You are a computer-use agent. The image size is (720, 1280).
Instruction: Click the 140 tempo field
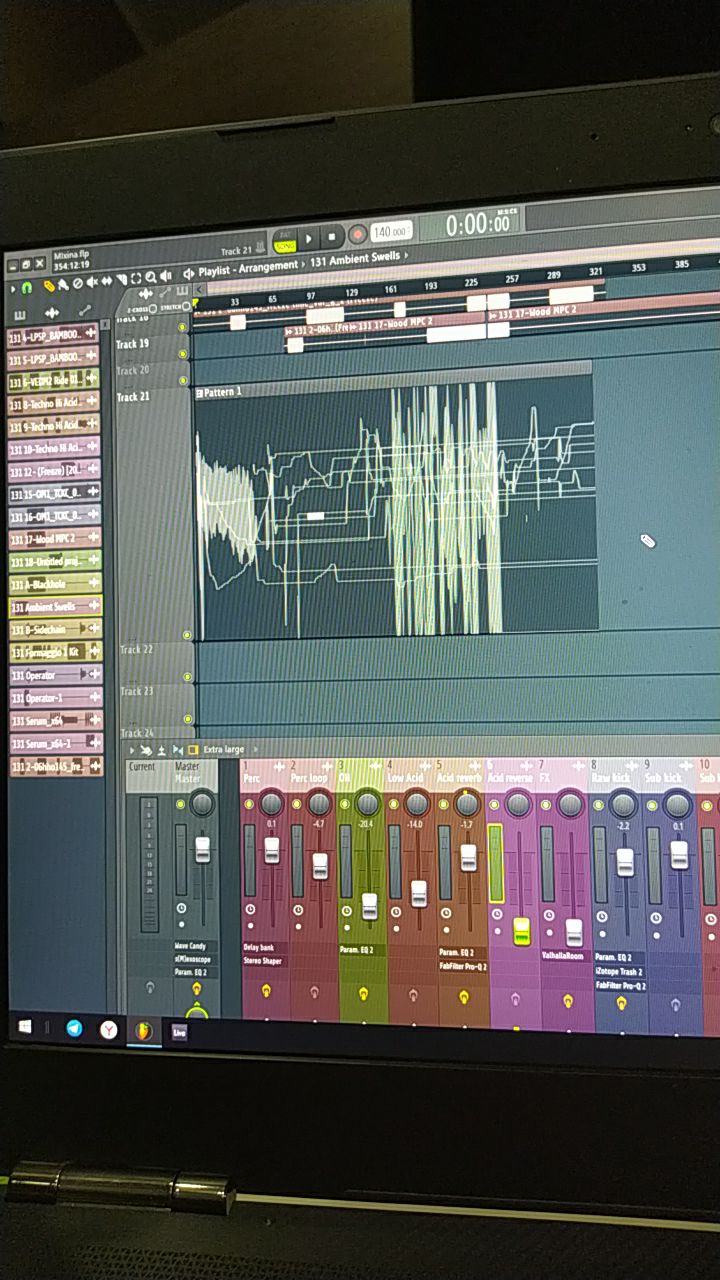coord(391,232)
